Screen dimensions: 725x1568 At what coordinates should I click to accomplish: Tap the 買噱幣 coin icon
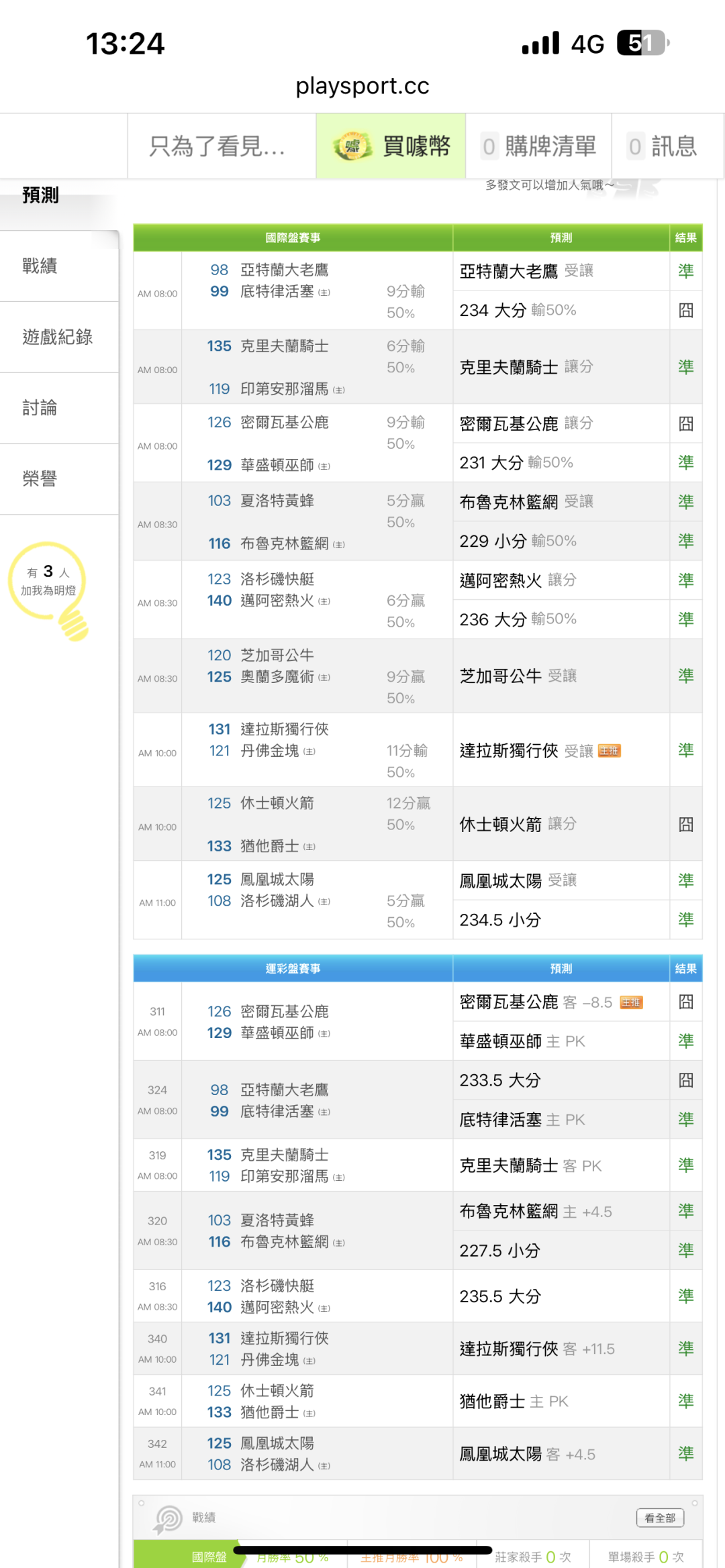coord(352,146)
